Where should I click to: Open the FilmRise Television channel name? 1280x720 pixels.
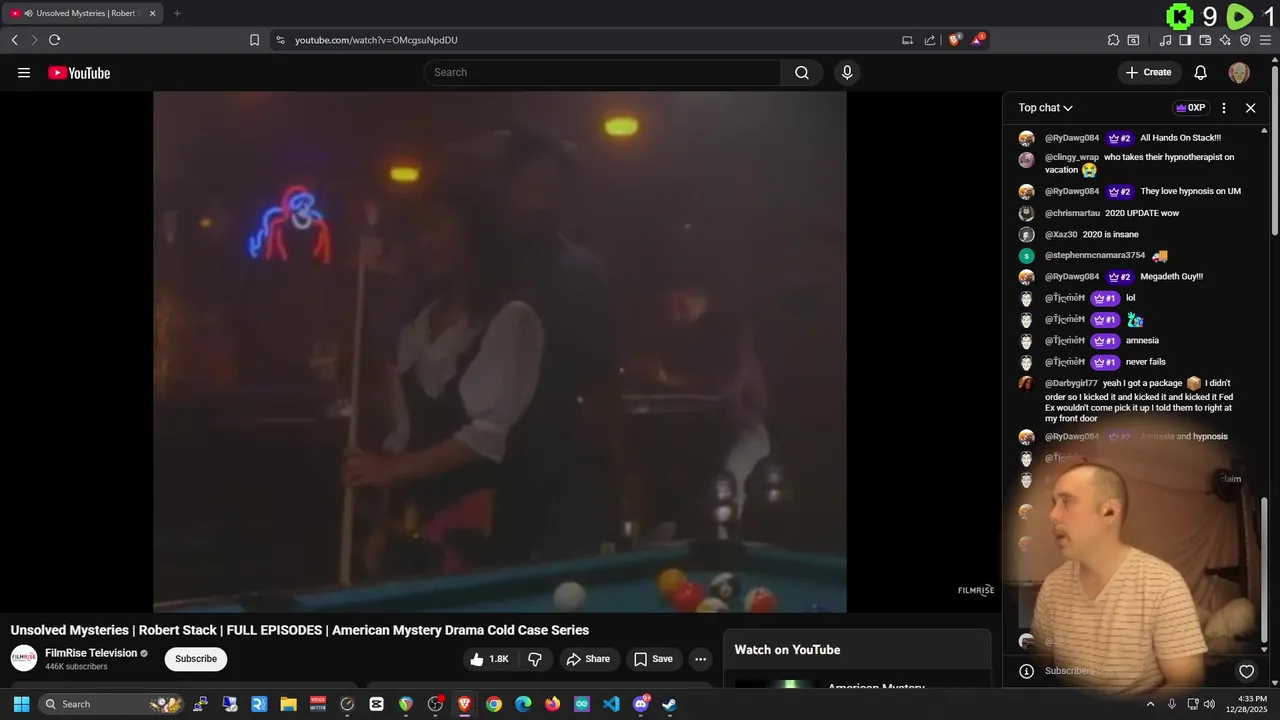pyautogui.click(x=91, y=653)
